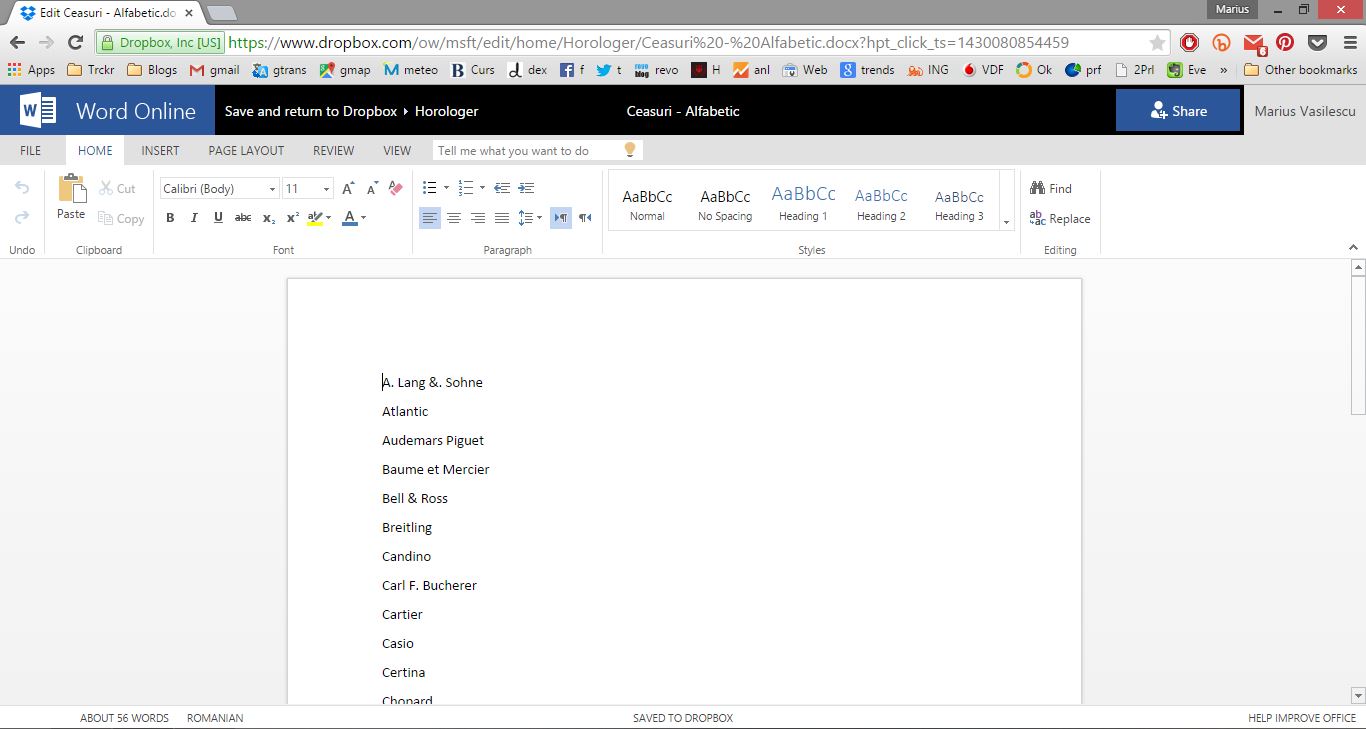The height and width of the screenshot is (729, 1366).
Task: Click the Word Online logo icon
Action: (x=37, y=110)
